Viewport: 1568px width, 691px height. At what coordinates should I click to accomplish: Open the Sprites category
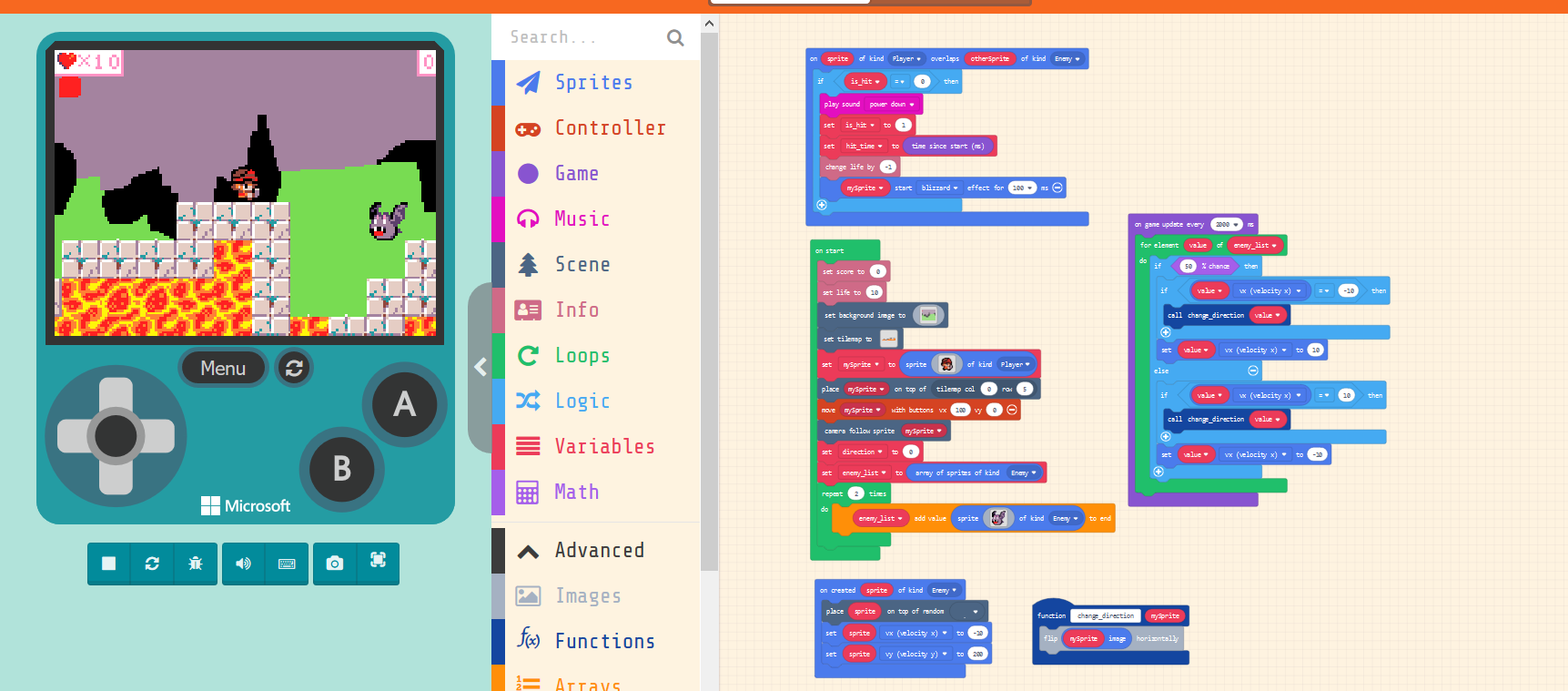596,83
